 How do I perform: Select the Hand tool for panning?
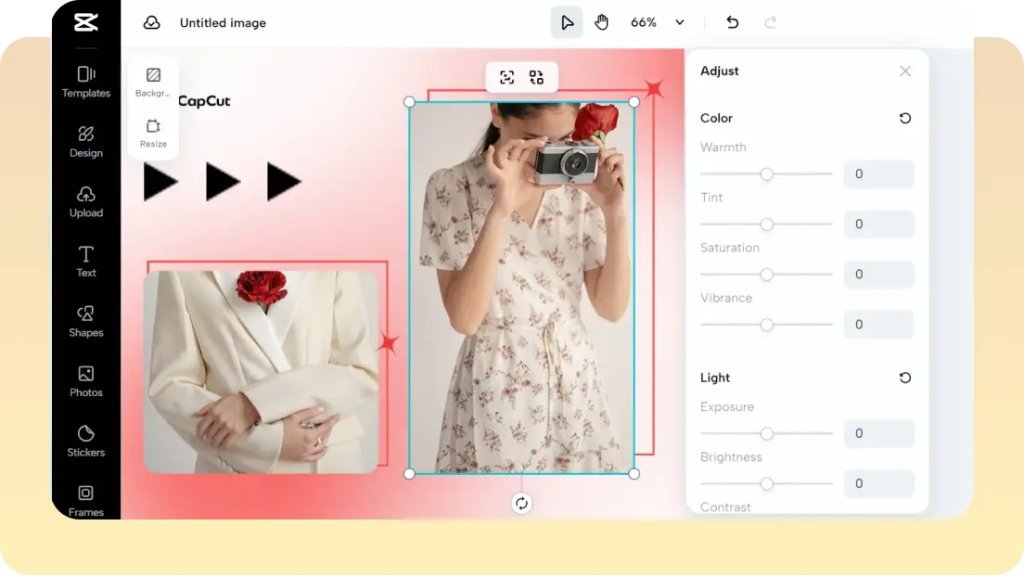(602, 22)
